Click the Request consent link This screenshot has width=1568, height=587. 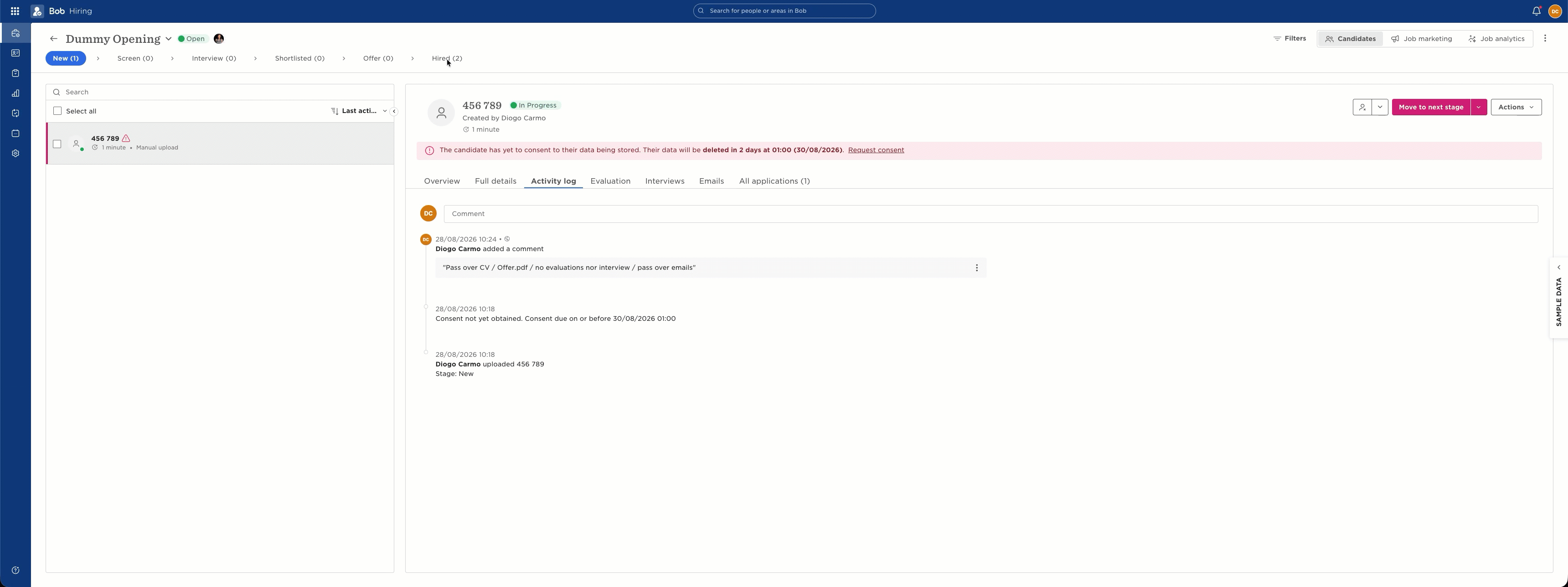(875, 150)
